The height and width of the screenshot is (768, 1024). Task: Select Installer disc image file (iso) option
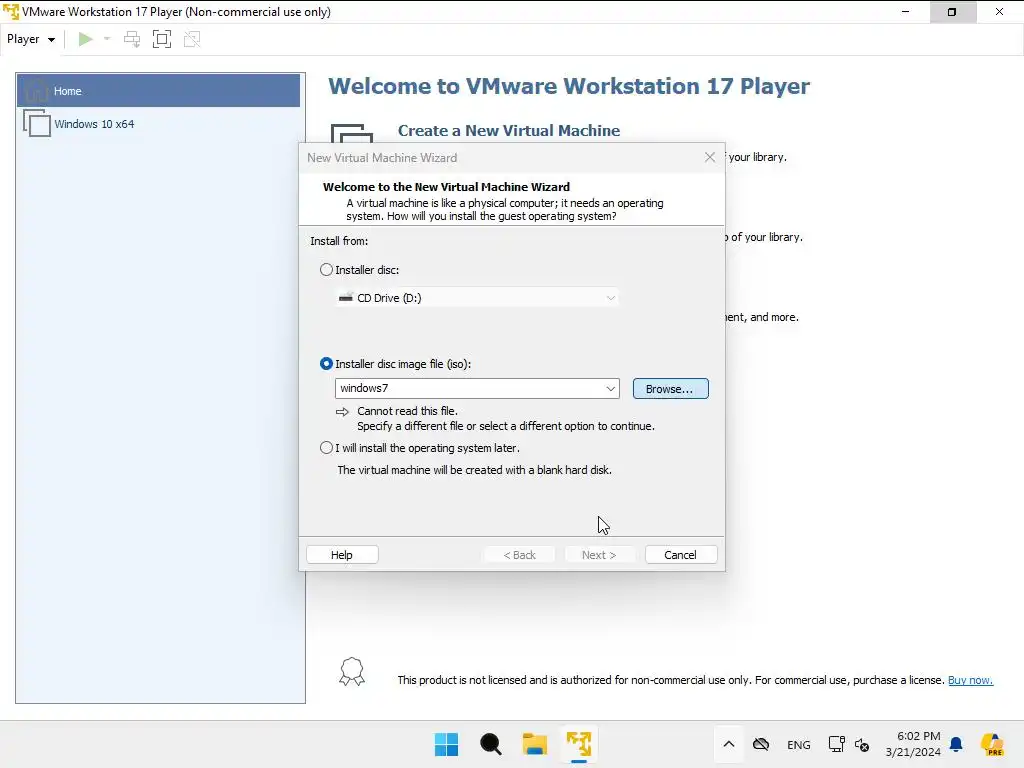click(326, 364)
